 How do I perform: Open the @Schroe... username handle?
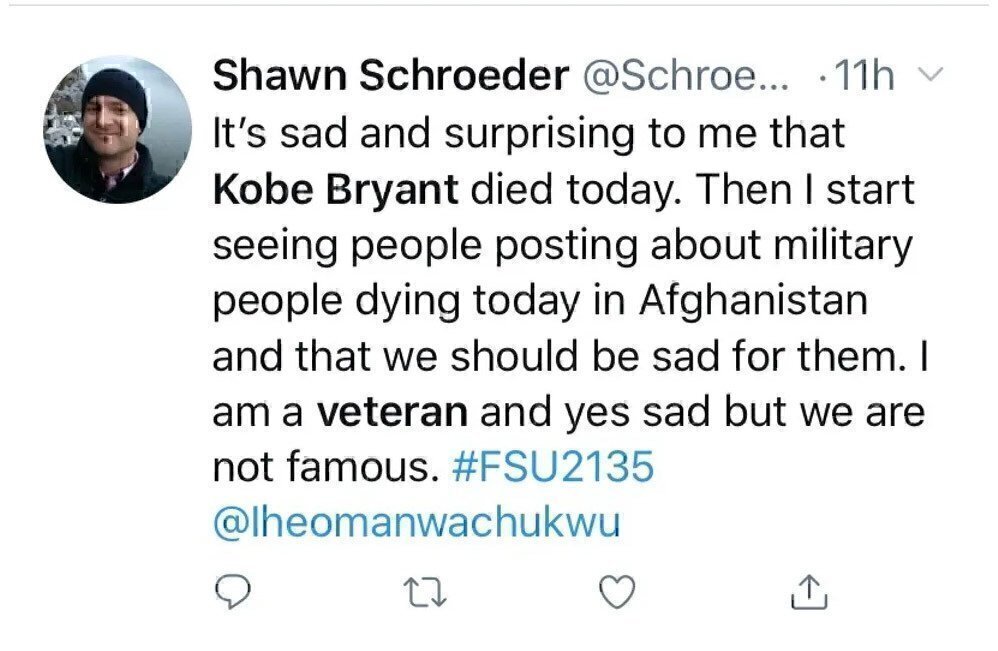point(686,78)
